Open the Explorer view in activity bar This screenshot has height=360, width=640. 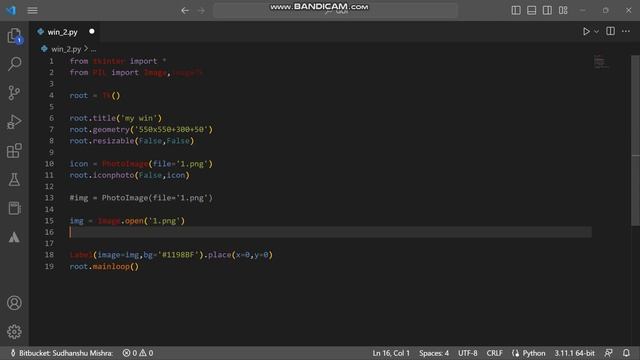[14, 36]
